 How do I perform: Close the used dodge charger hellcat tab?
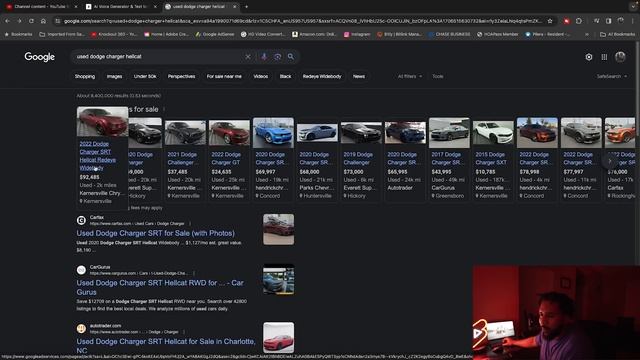point(235,7)
